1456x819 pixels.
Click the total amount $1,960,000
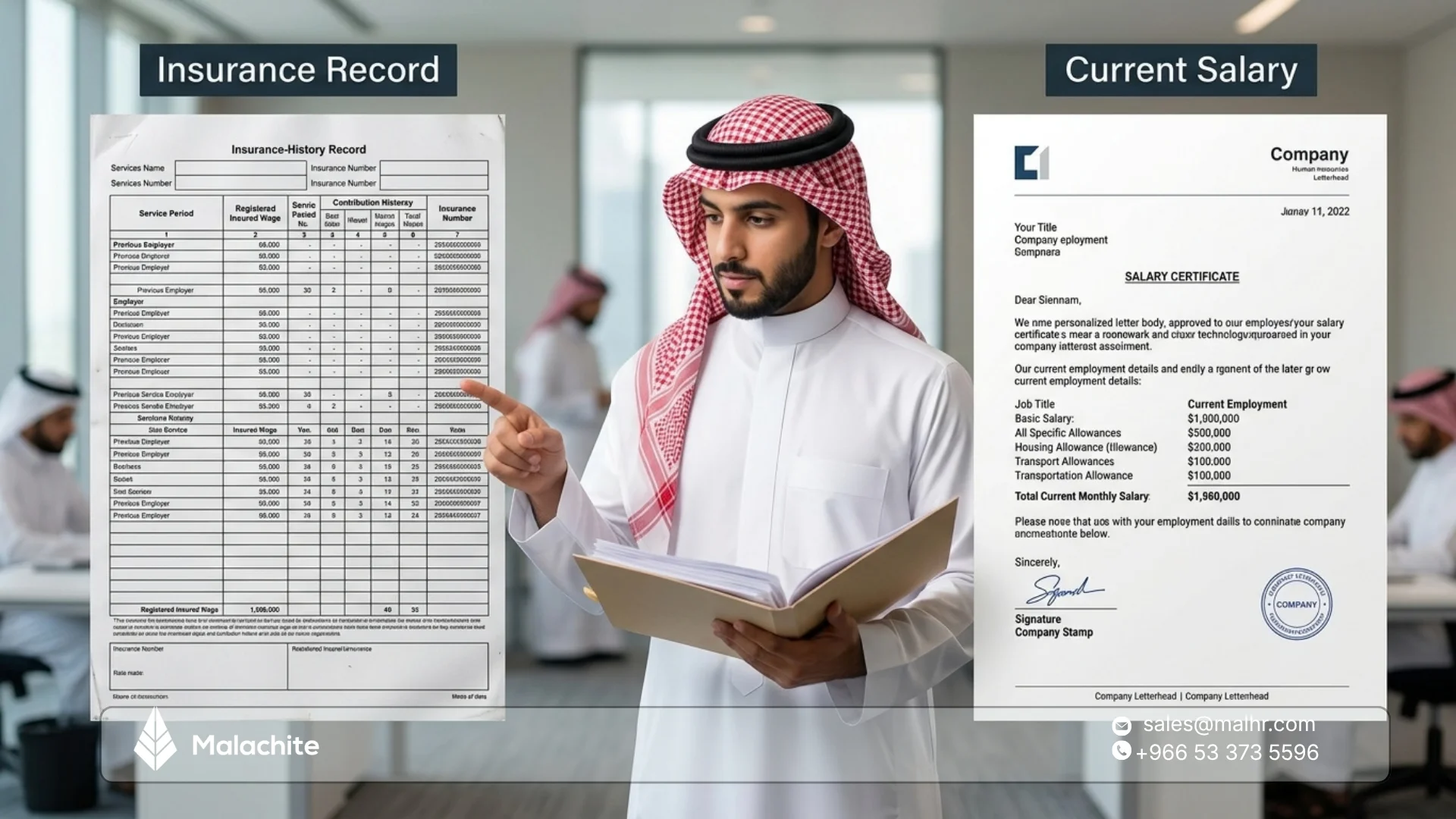(x=1213, y=497)
